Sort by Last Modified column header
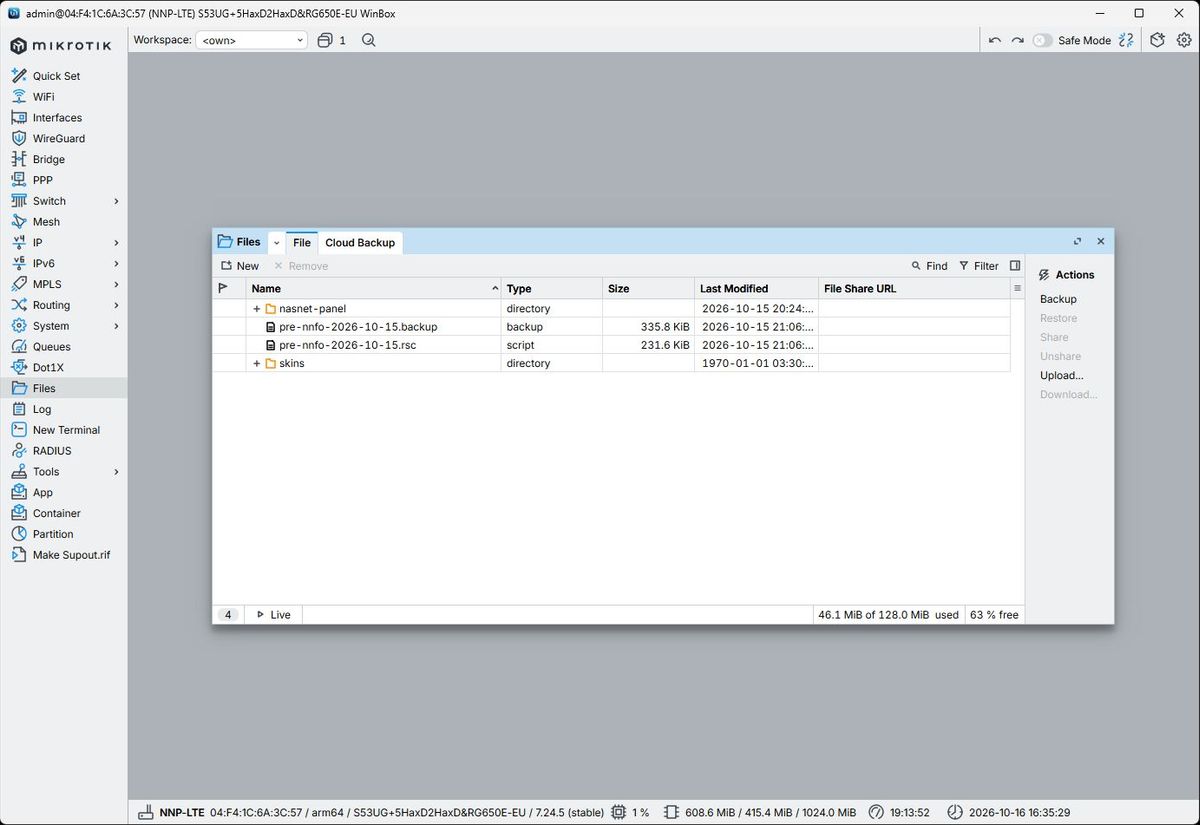 tap(756, 289)
